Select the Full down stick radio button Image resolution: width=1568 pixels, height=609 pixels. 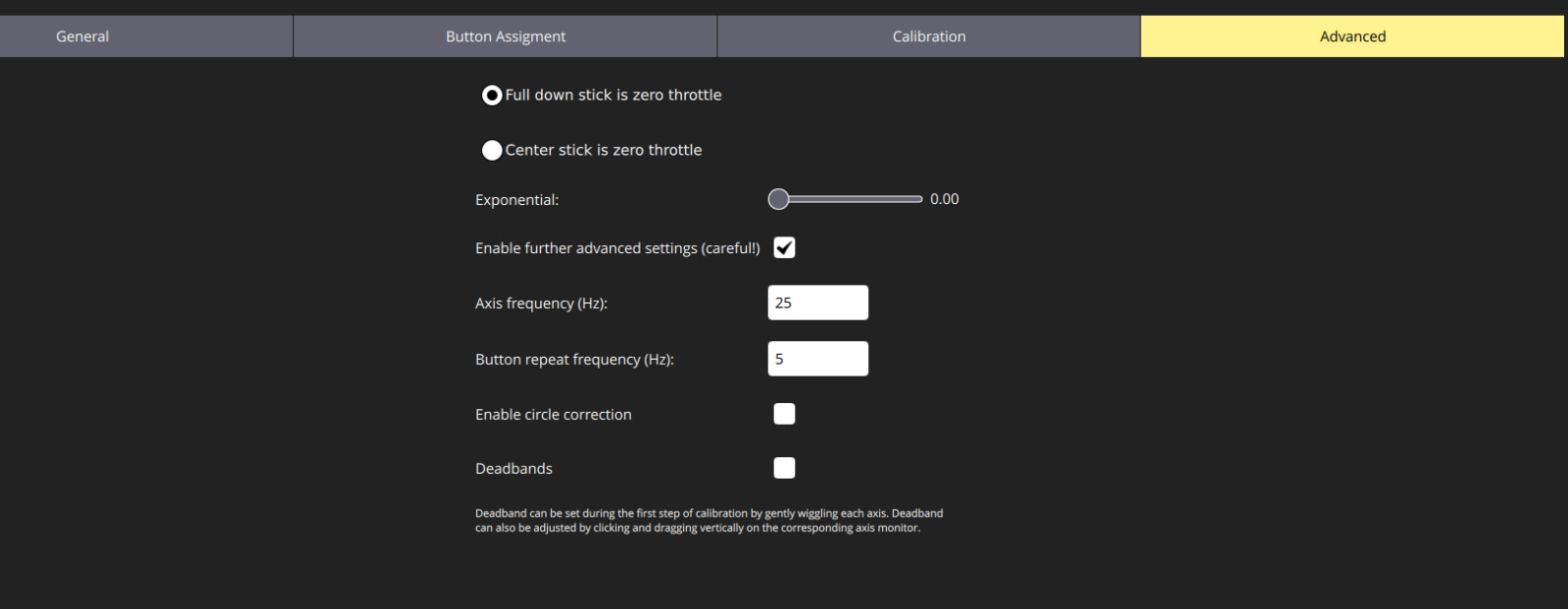pyautogui.click(x=492, y=95)
